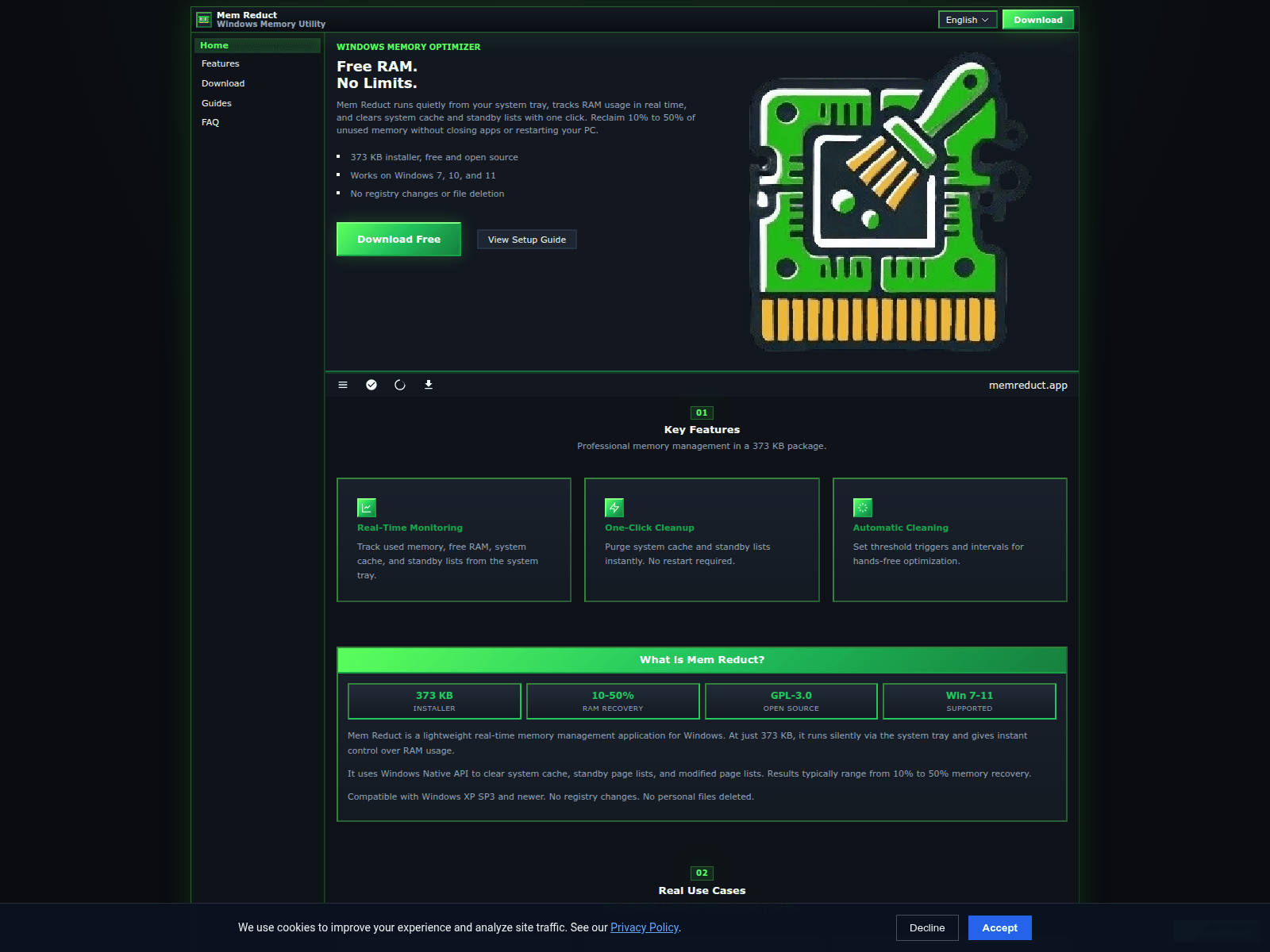Click the 01 section number badge

tap(702, 413)
